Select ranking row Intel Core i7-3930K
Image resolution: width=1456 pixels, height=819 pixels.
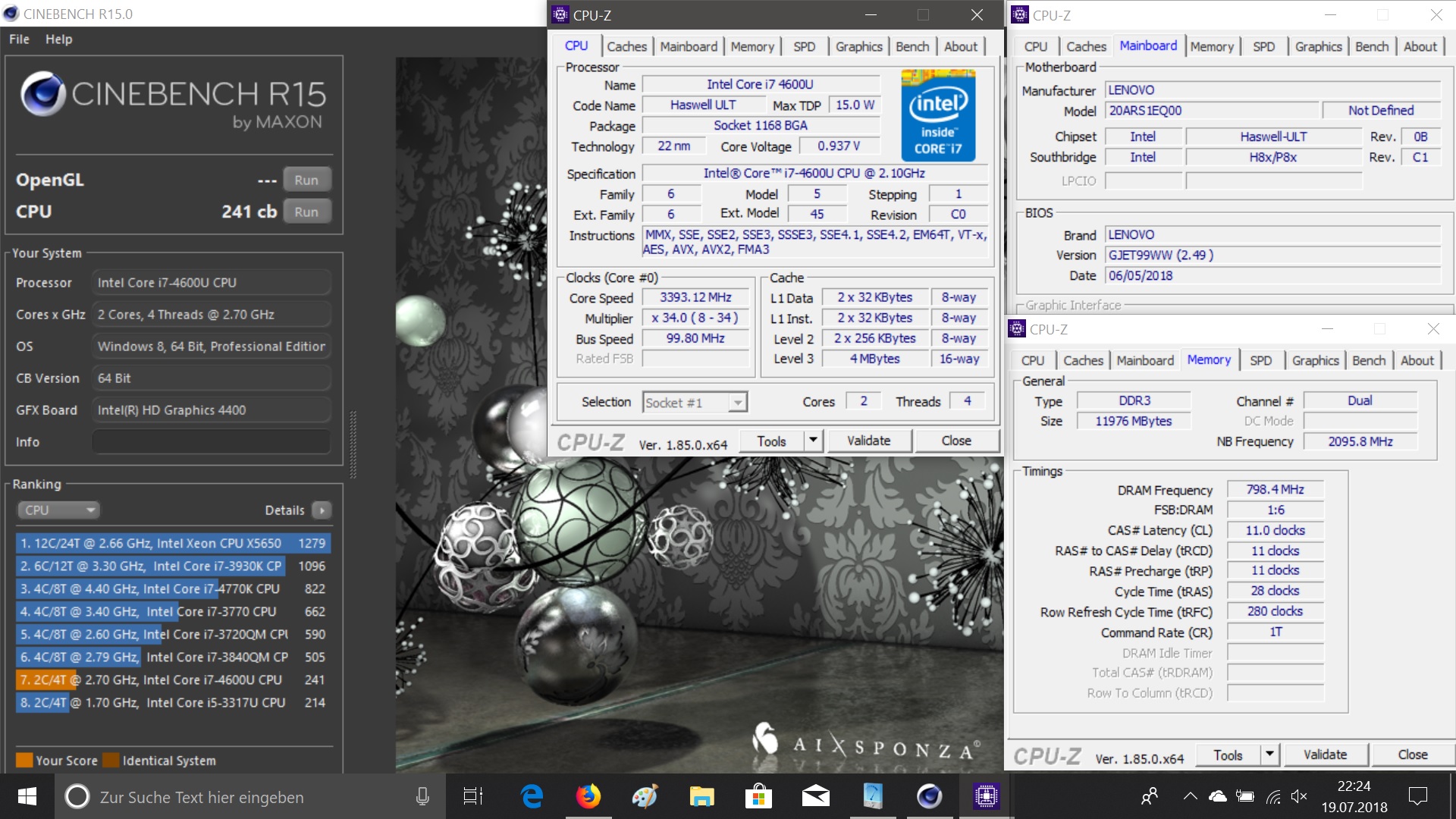point(173,566)
